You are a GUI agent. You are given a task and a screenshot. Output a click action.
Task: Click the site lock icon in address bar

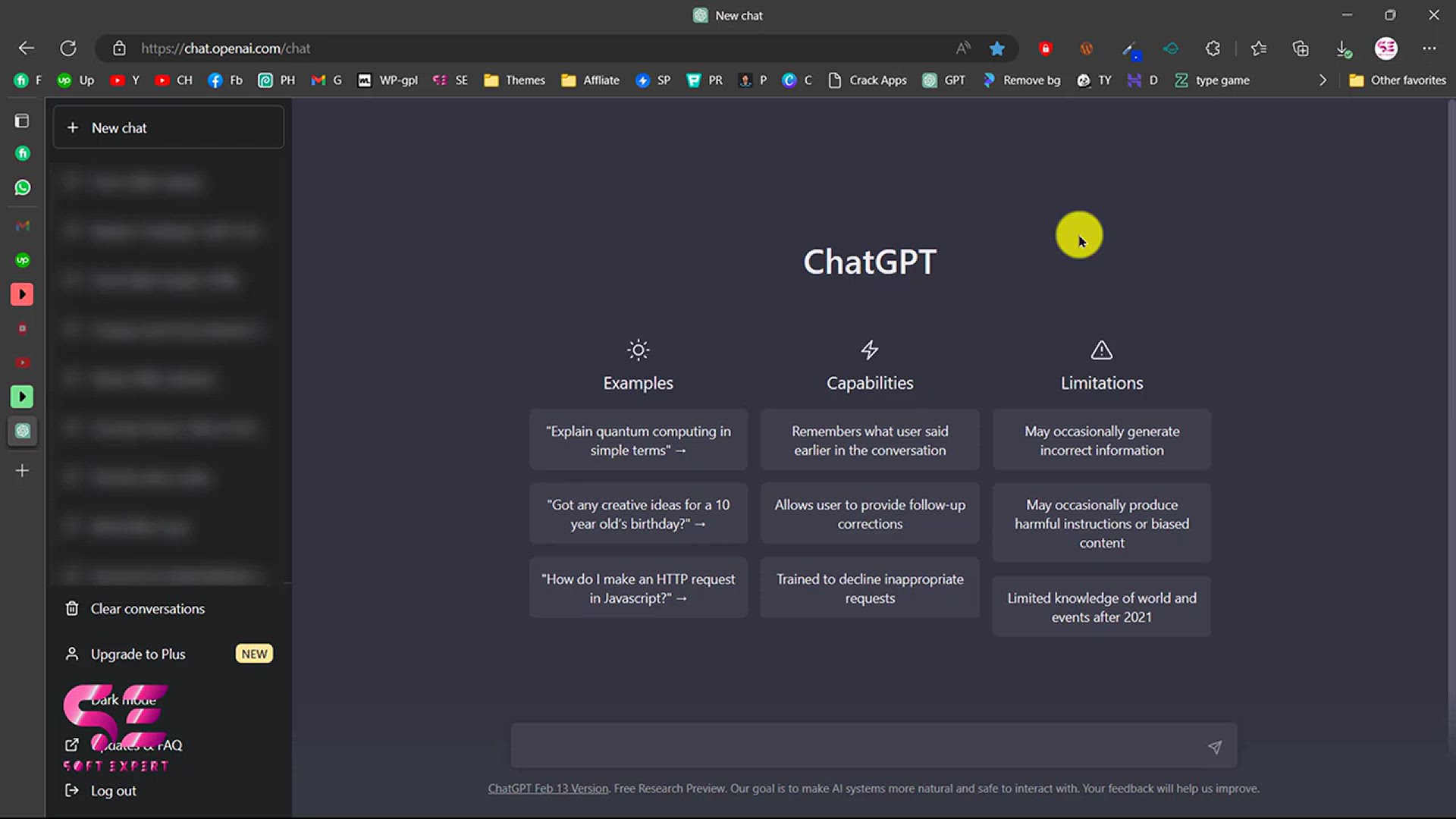click(119, 49)
